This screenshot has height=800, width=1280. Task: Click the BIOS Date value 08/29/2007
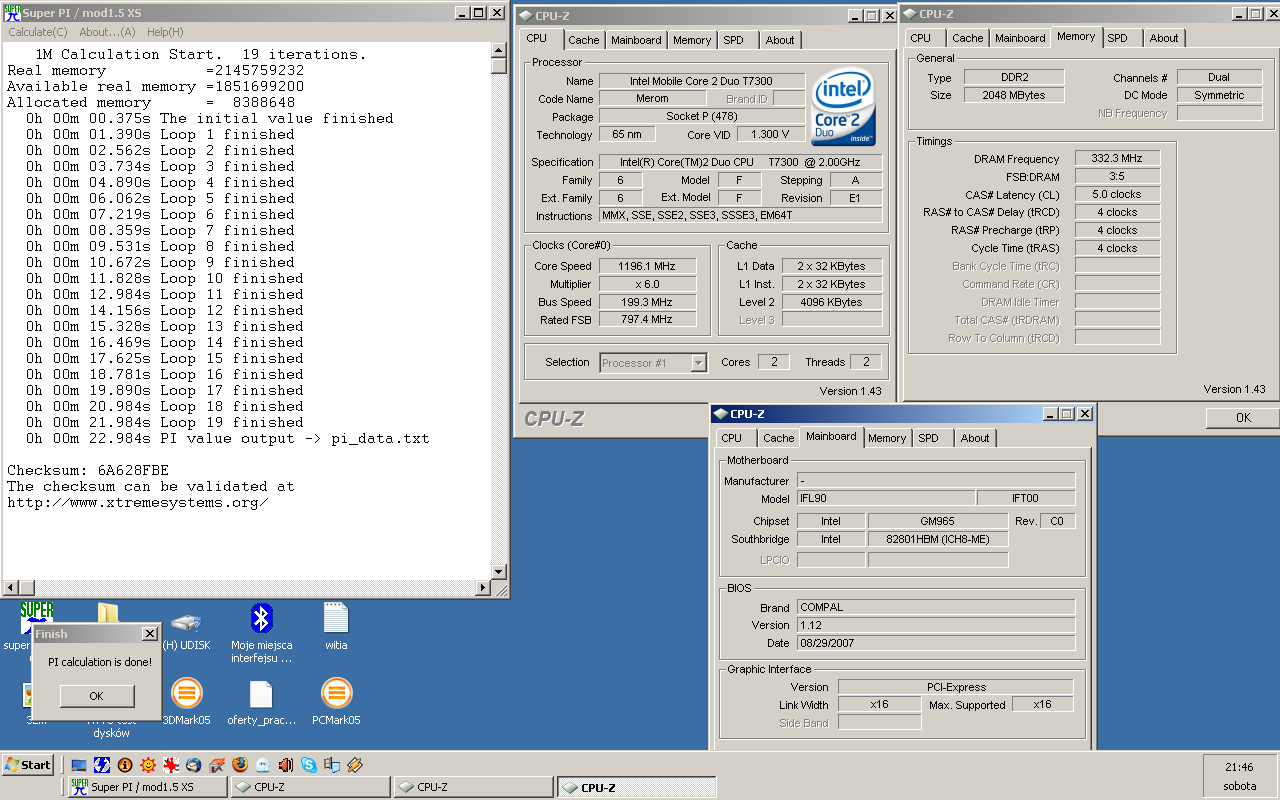click(935, 643)
